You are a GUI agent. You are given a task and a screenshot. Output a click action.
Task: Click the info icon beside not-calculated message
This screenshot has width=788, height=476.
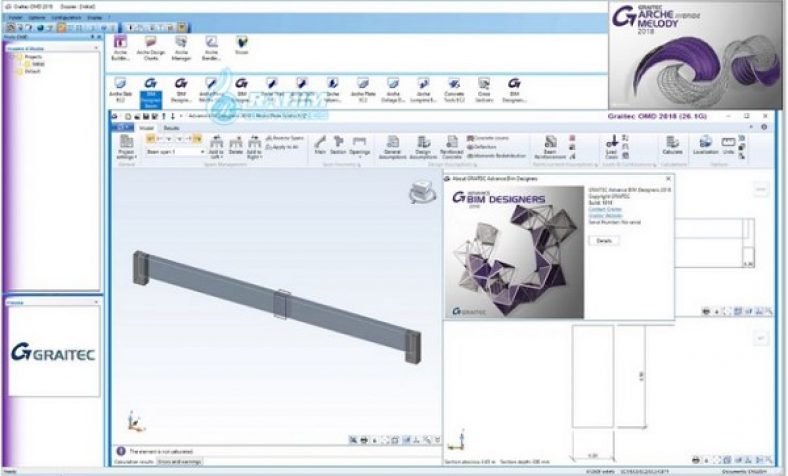pos(121,451)
